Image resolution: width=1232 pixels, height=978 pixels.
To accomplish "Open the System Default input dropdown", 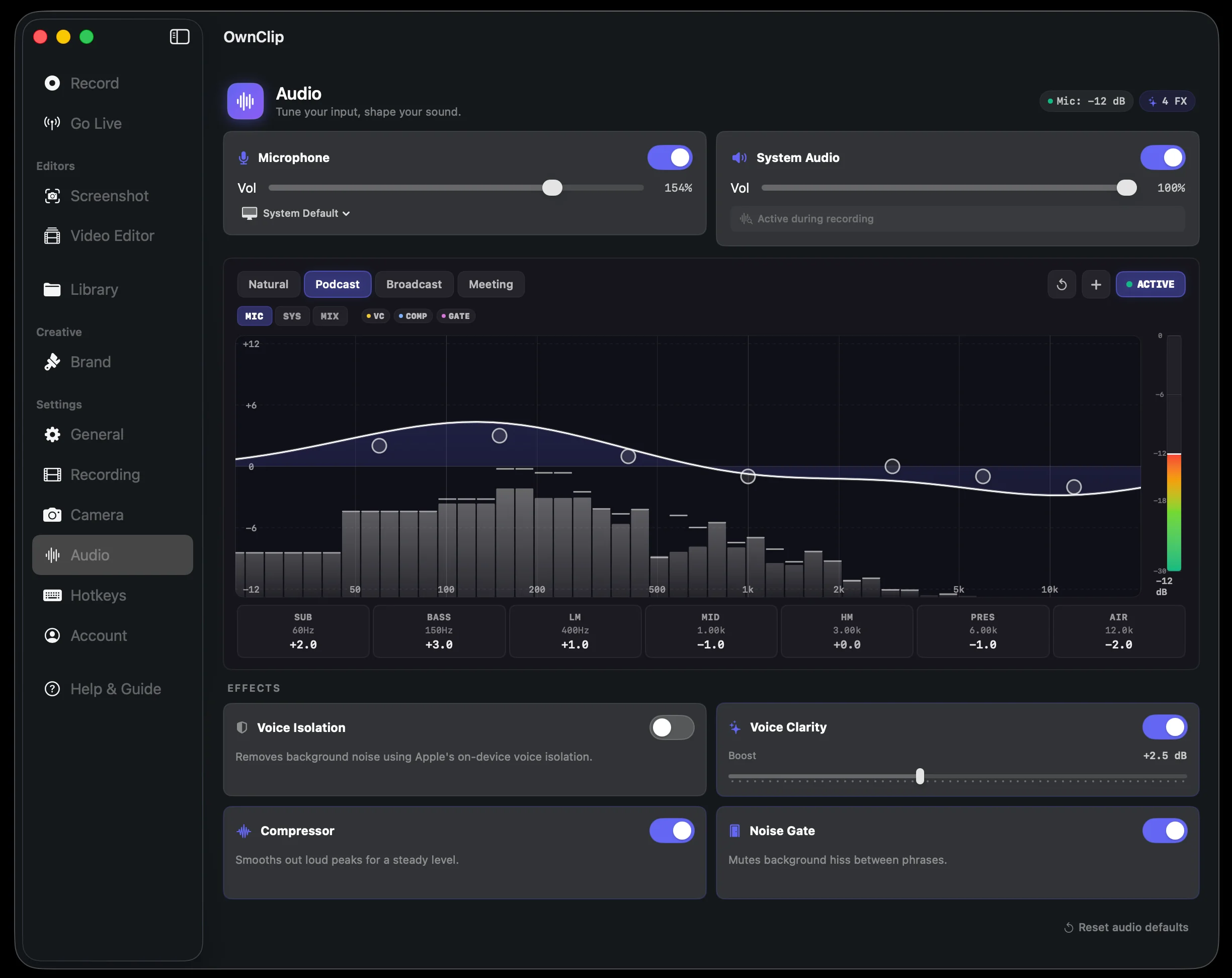I will [x=296, y=213].
